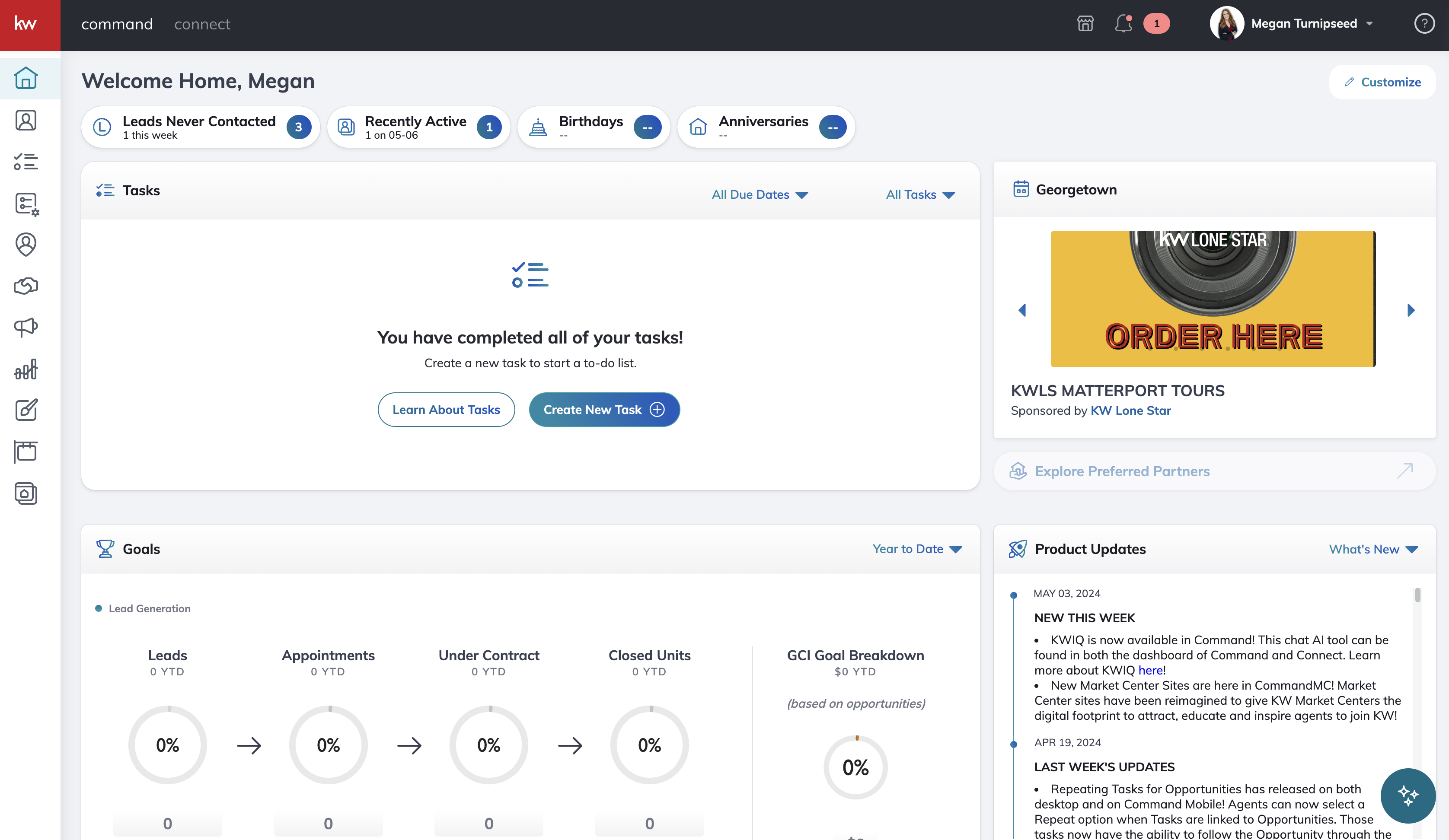
Task: Show the next Georgetown carousel slide
Action: click(1411, 311)
